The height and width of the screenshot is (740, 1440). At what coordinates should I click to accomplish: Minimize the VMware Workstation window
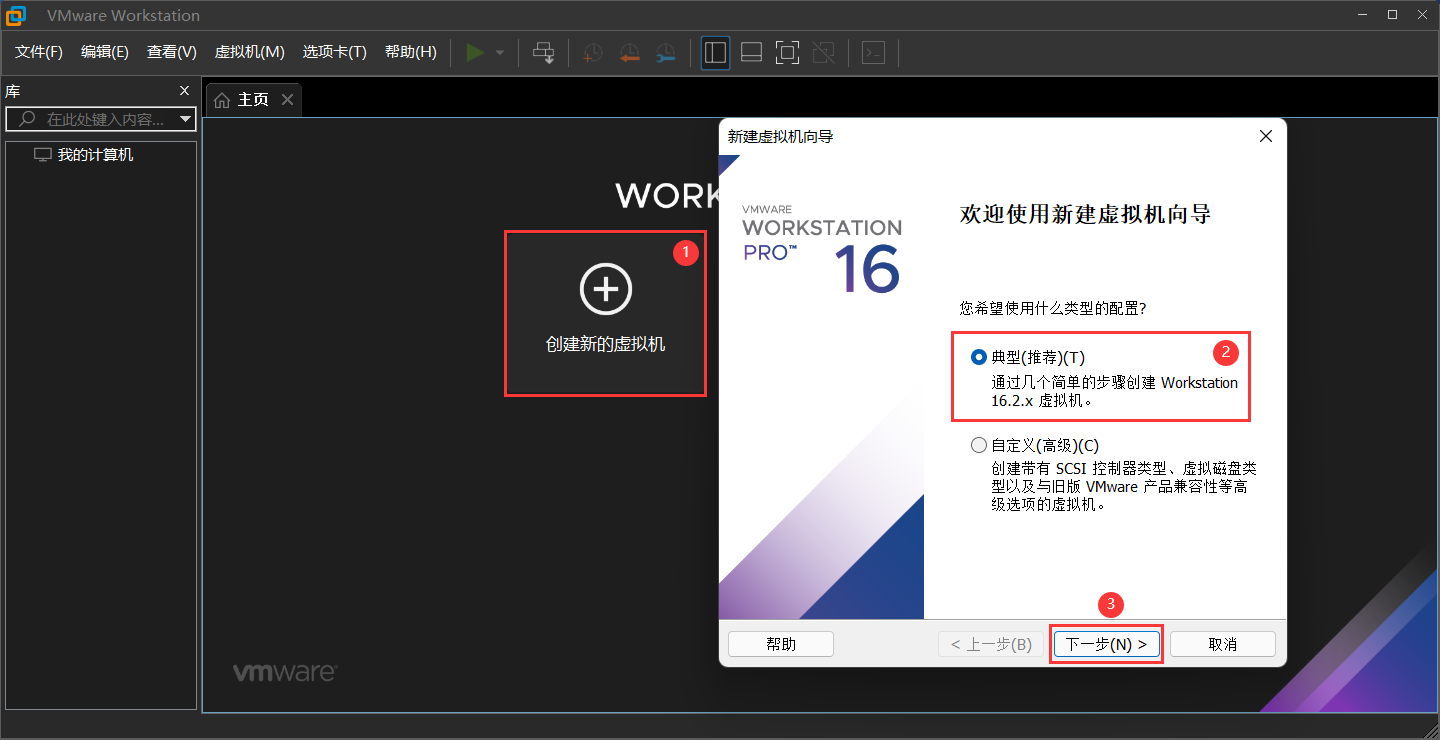tap(1362, 15)
